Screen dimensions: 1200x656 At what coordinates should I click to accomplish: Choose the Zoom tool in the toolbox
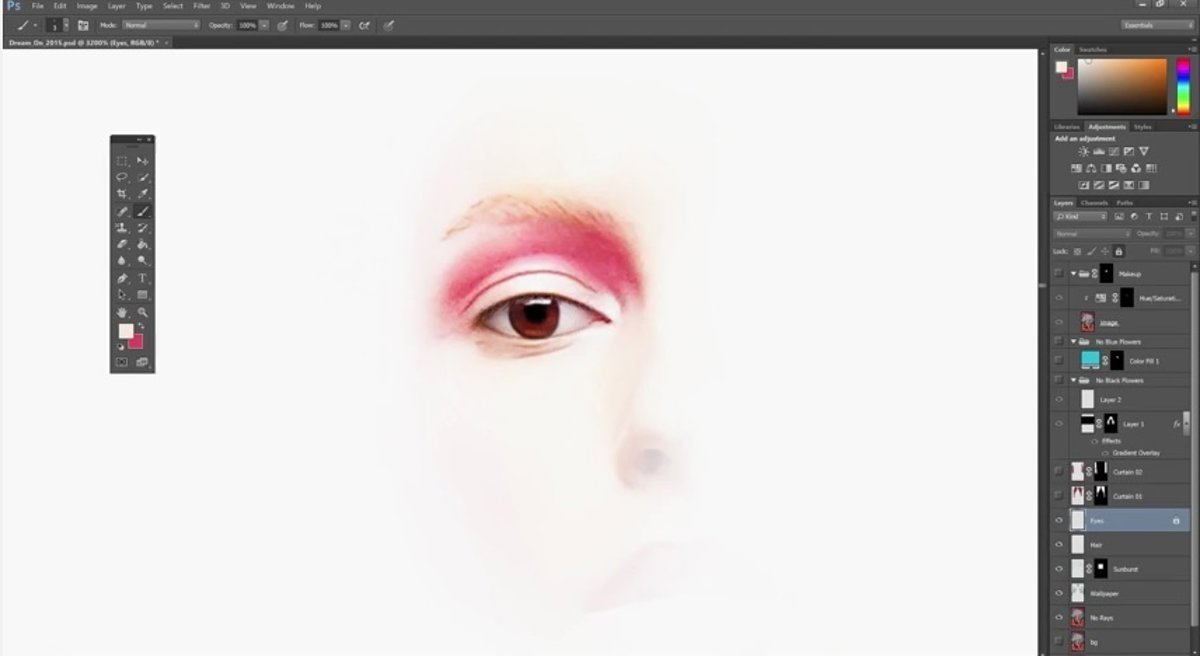[143, 313]
